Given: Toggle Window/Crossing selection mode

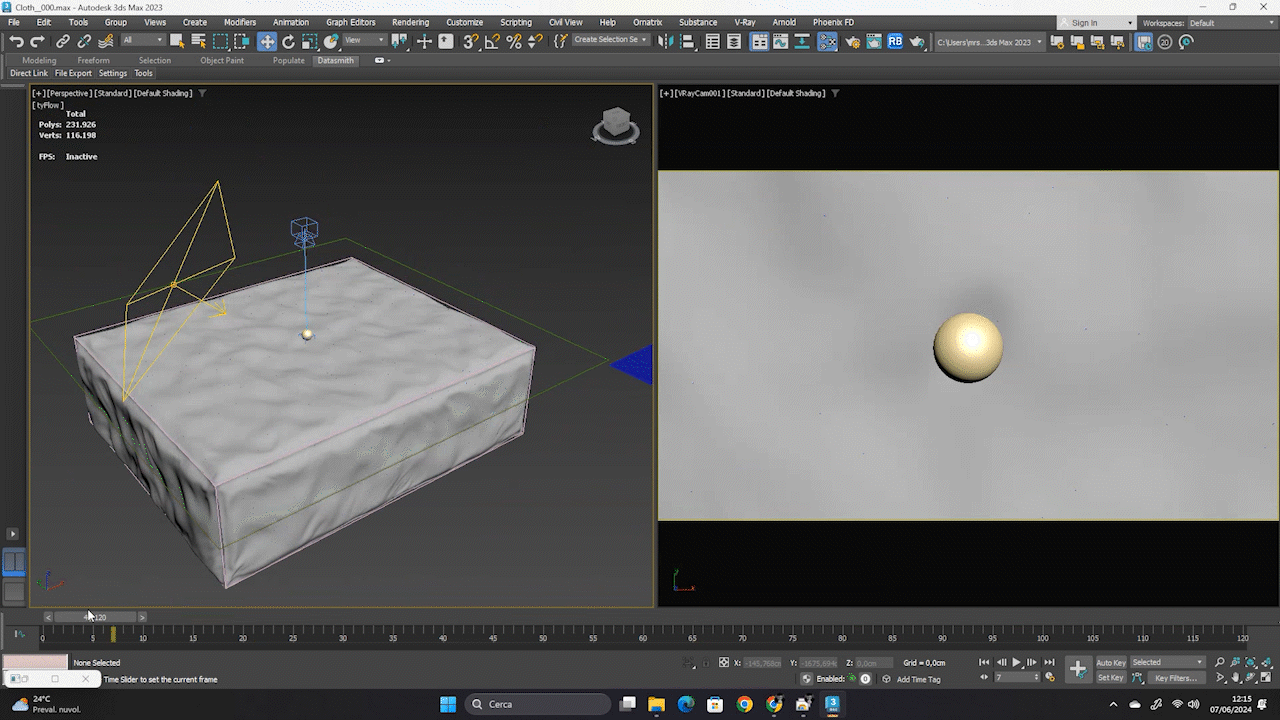Looking at the screenshot, I should [x=242, y=41].
